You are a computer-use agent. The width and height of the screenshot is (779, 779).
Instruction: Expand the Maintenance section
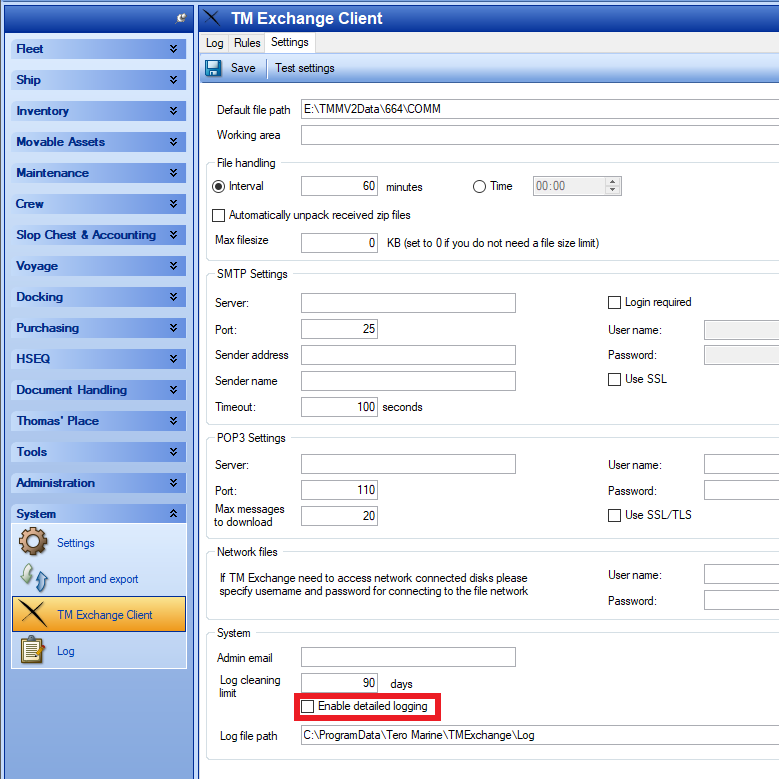coord(98,173)
